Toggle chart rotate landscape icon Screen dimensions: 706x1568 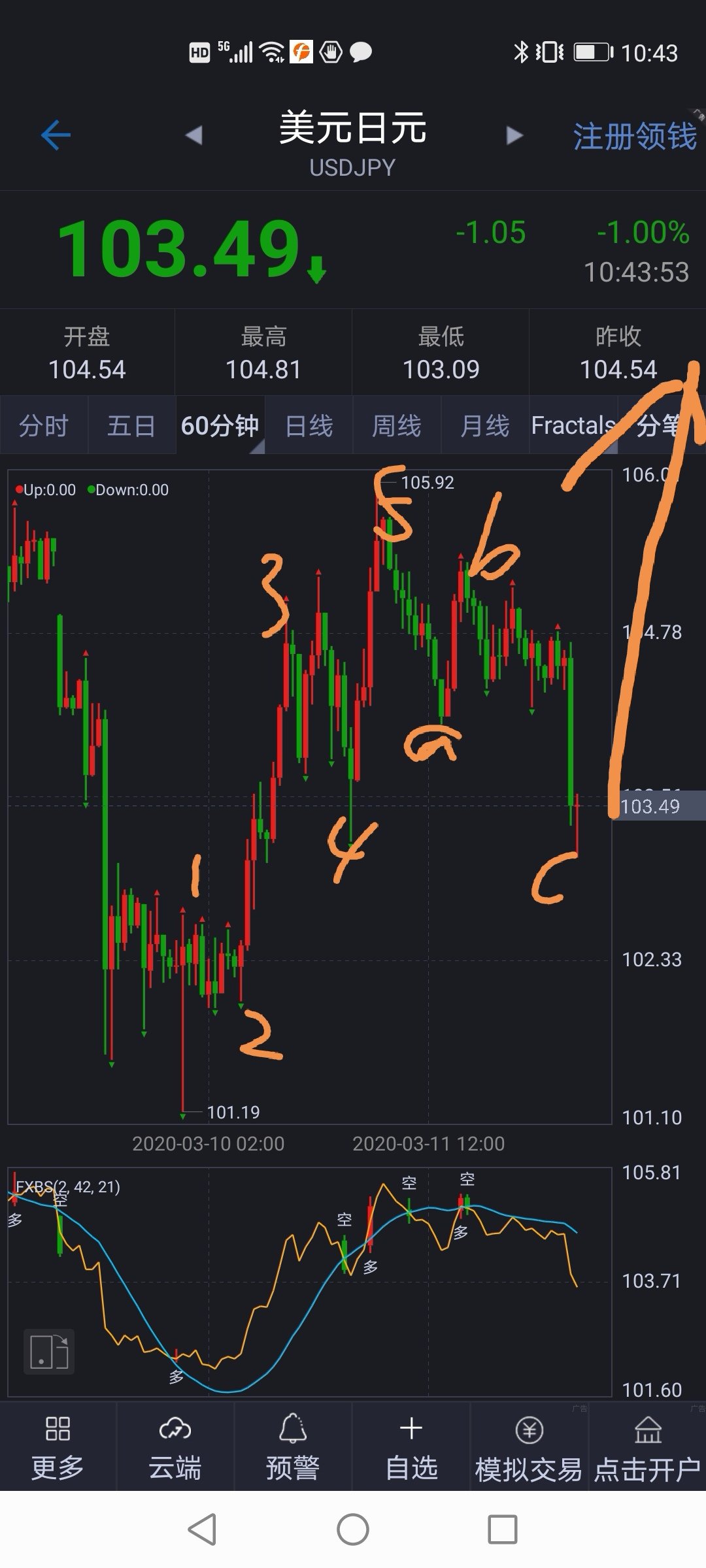49,1352
